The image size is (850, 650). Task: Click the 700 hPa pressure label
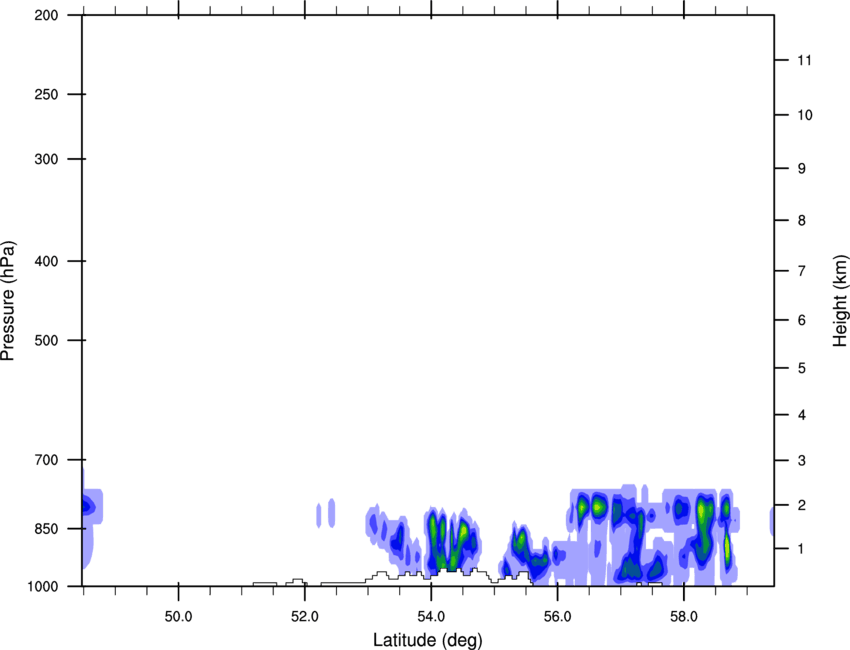coord(45,460)
